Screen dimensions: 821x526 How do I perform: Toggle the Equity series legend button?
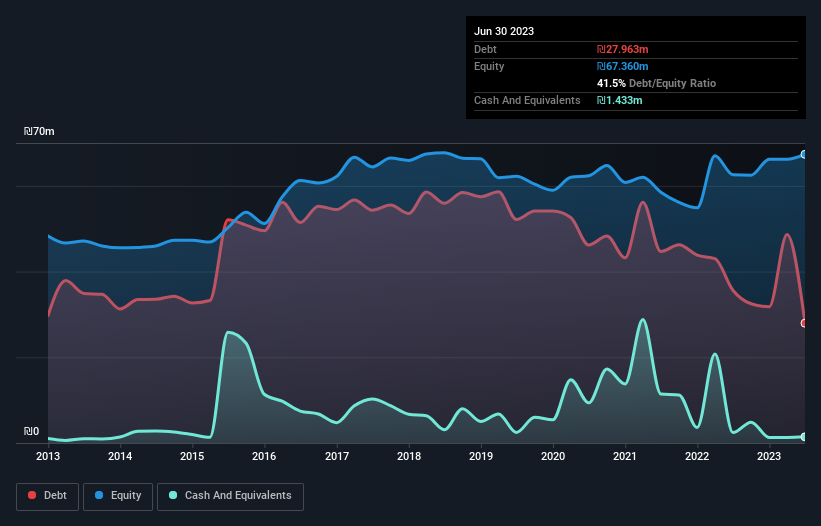pos(118,496)
